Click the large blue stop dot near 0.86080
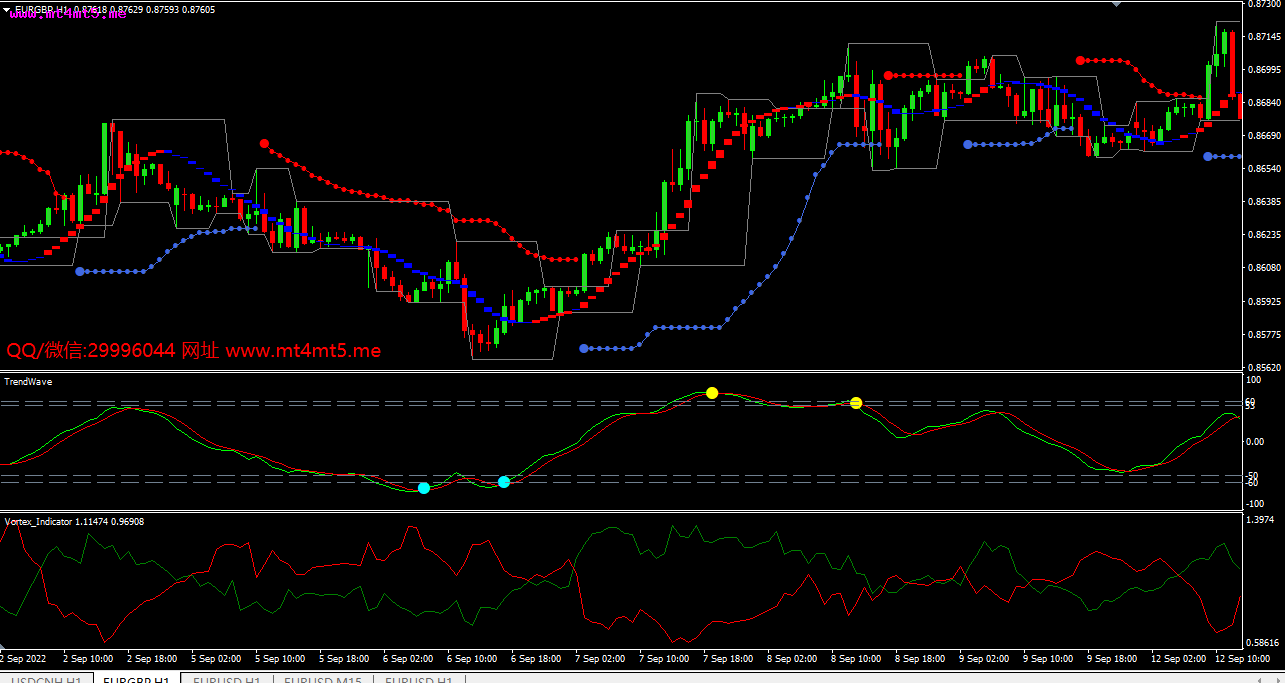The width and height of the screenshot is (1285, 683). [x=80, y=271]
